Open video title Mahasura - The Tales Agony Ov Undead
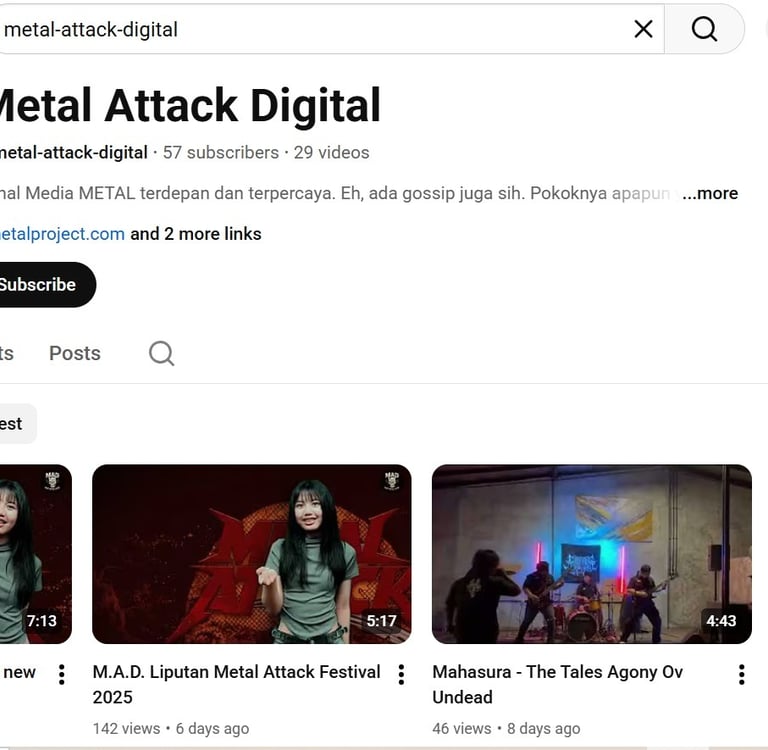This screenshot has width=768, height=750. pos(557,684)
